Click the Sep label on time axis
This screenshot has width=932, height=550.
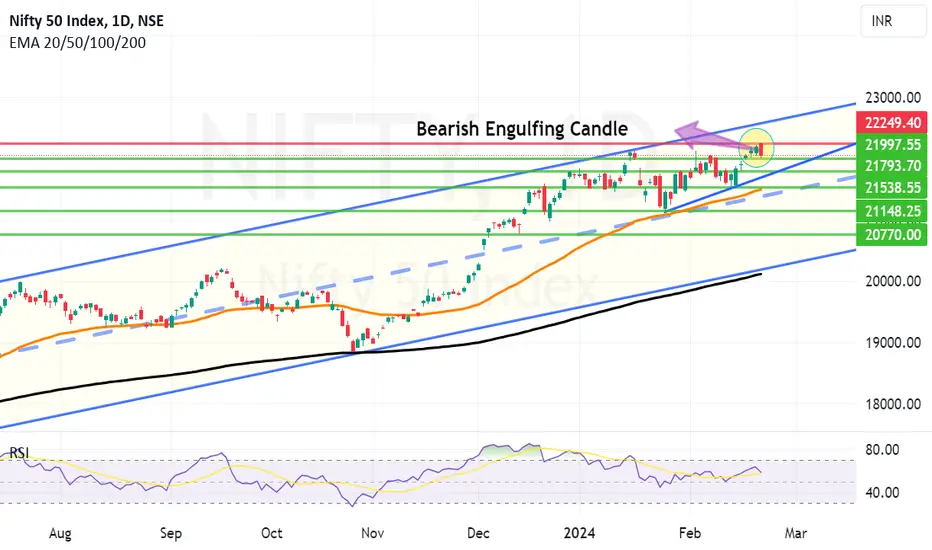click(x=171, y=533)
